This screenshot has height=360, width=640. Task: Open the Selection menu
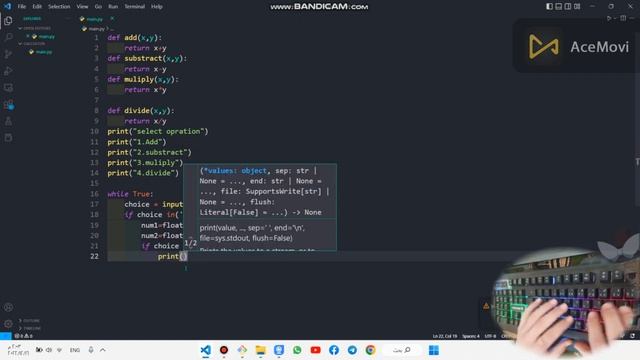pyautogui.click(x=59, y=7)
